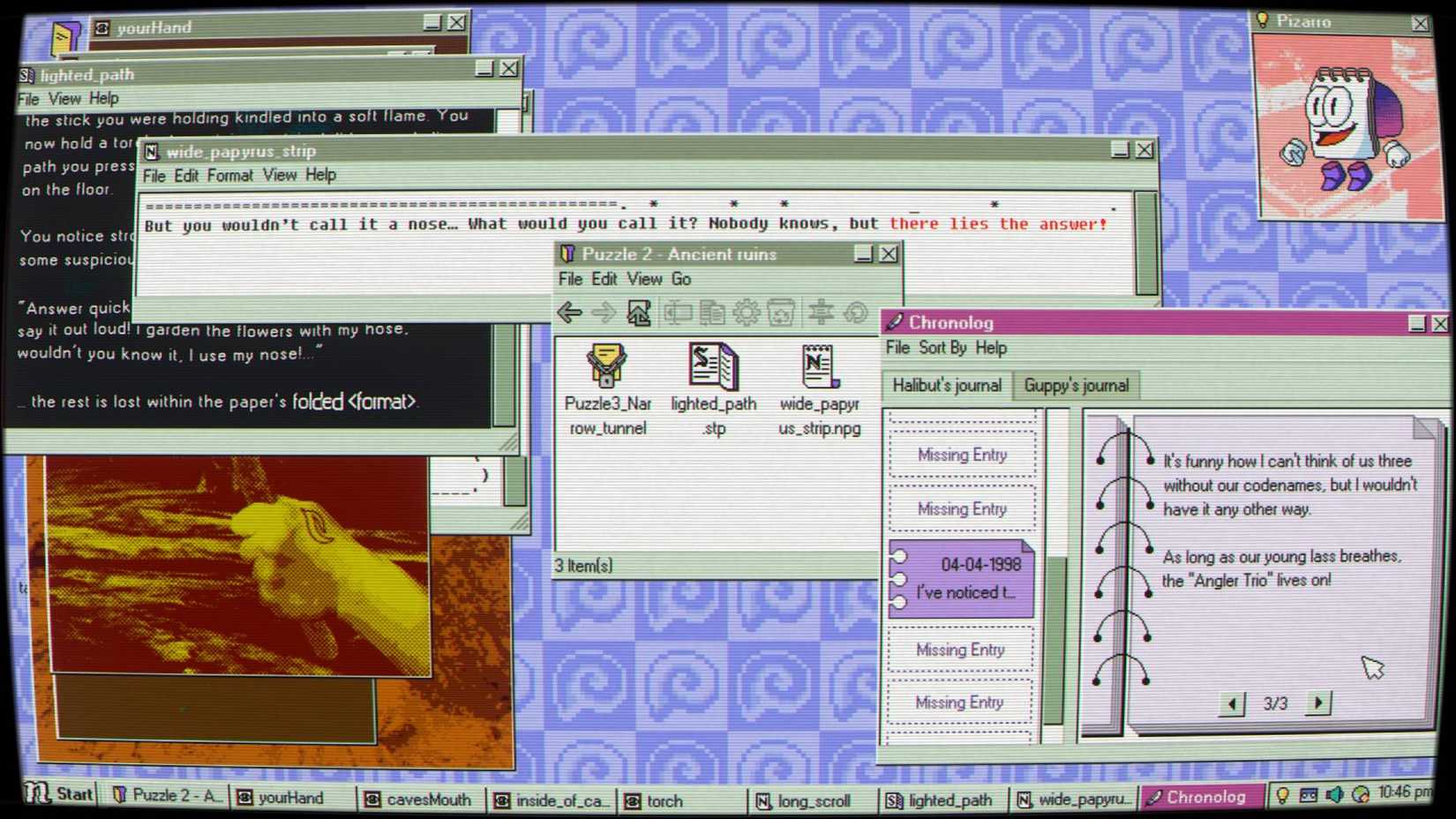This screenshot has height=819, width=1456.
Task: Open the Go menu in Puzzle 2 window
Action: pyautogui.click(x=680, y=279)
